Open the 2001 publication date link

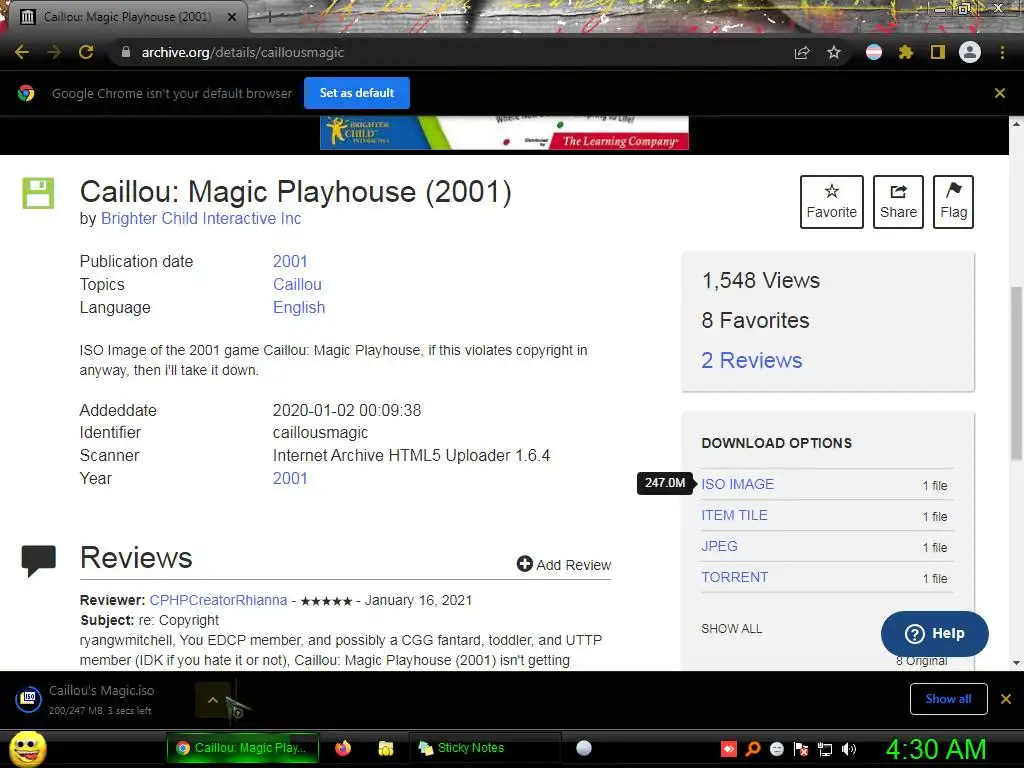tap(290, 261)
